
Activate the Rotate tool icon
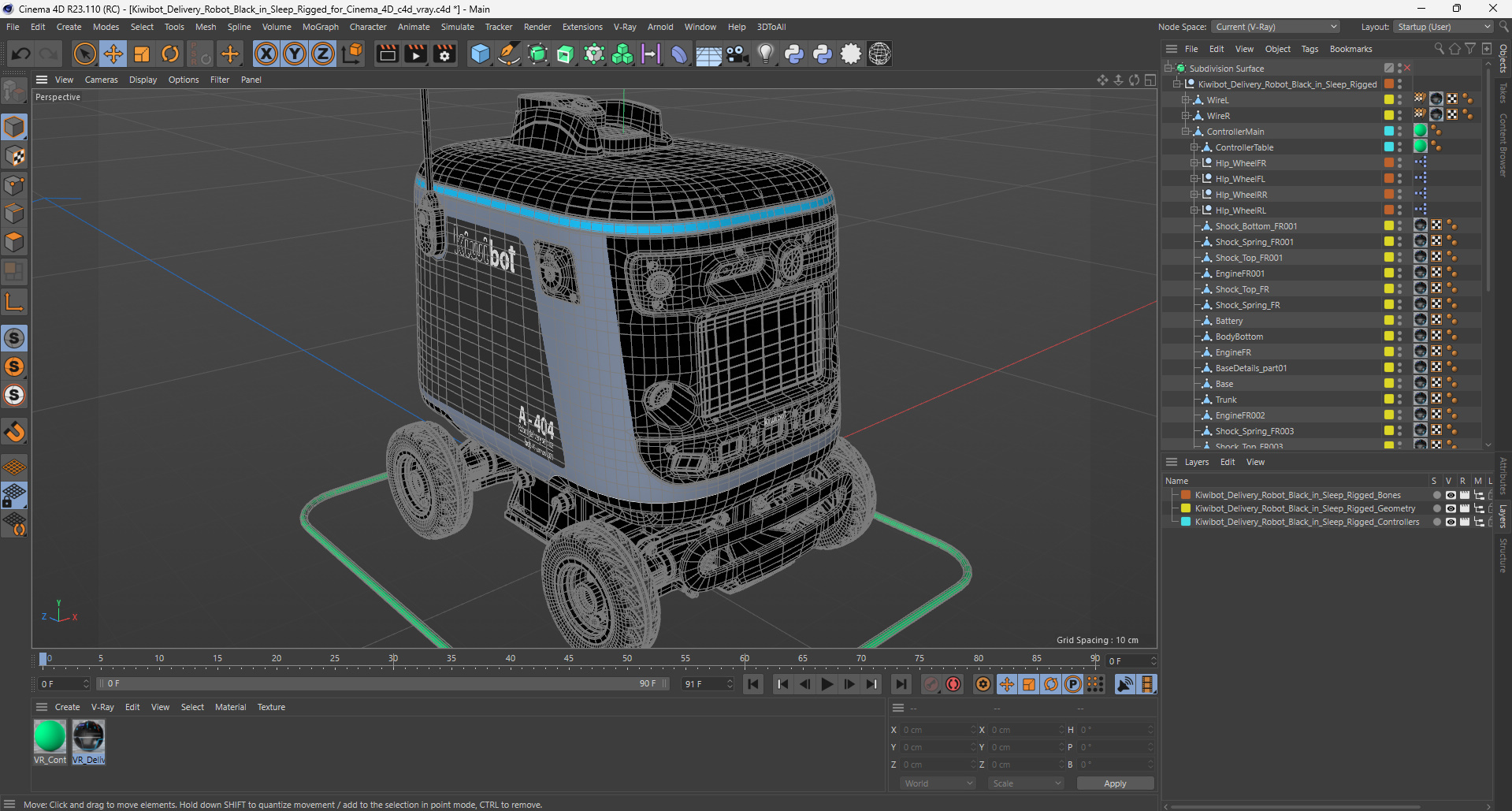click(170, 54)
